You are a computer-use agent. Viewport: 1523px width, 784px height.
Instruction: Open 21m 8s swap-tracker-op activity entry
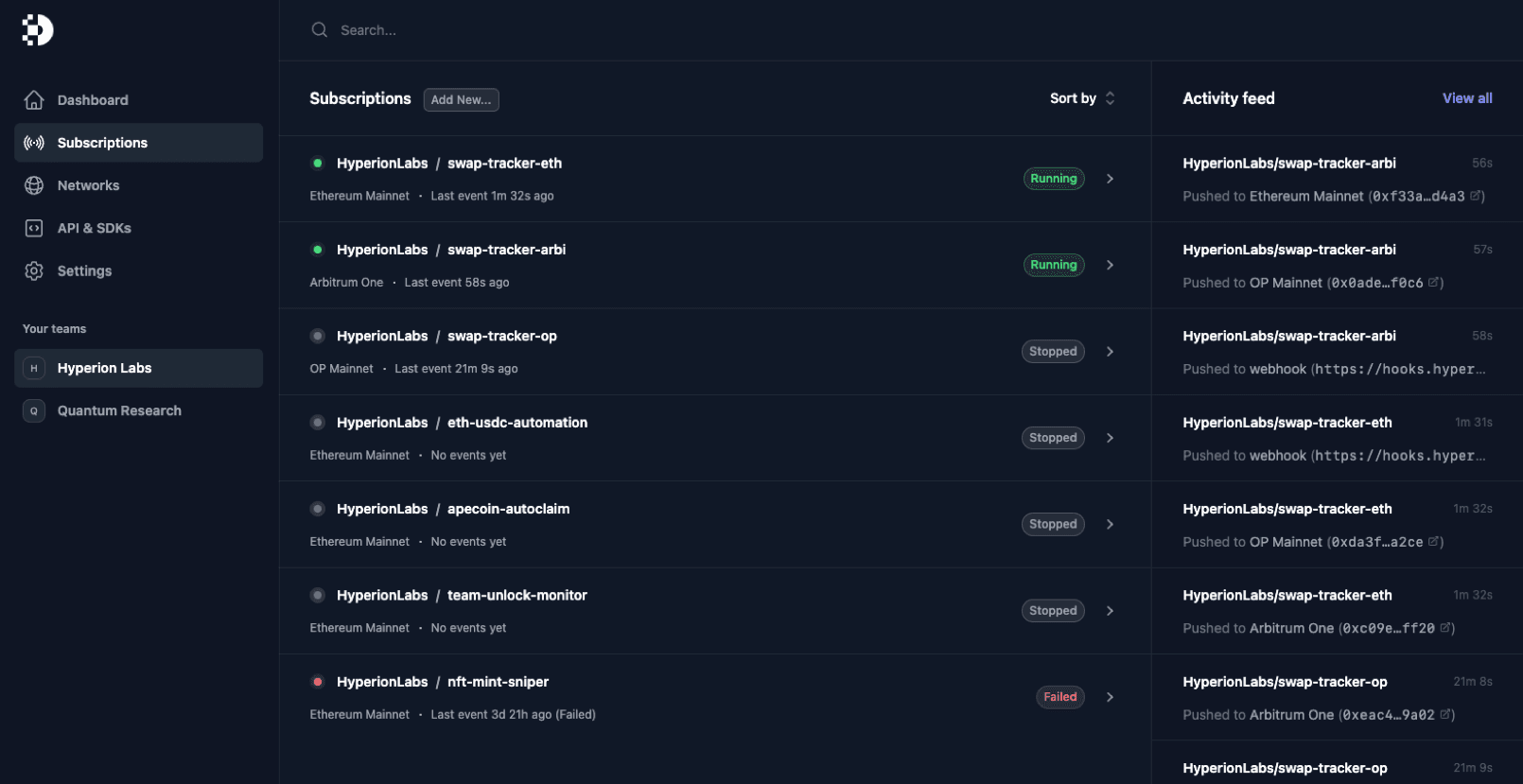(x=1338, y=697)
